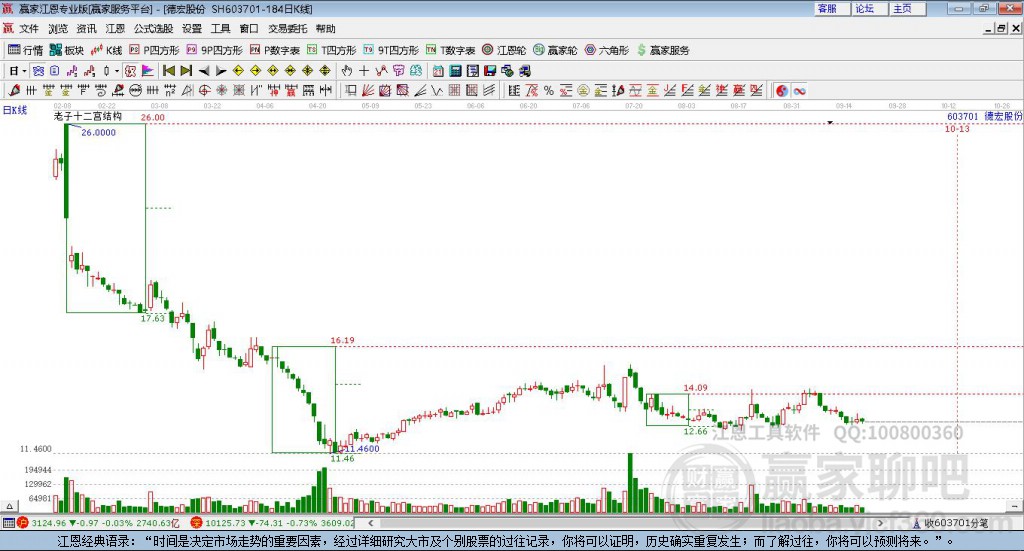Open the T四方形 tool
This screenshot has height=551, width=1024.
pyautogui.click(x=332, y=50)
